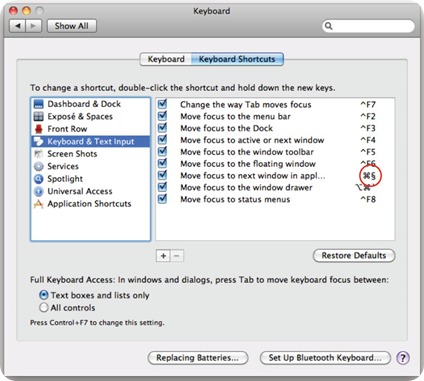Screen dimensions: 424x381
Task: Switch to the Keyboard tab
Action: (x=166, y=59)
